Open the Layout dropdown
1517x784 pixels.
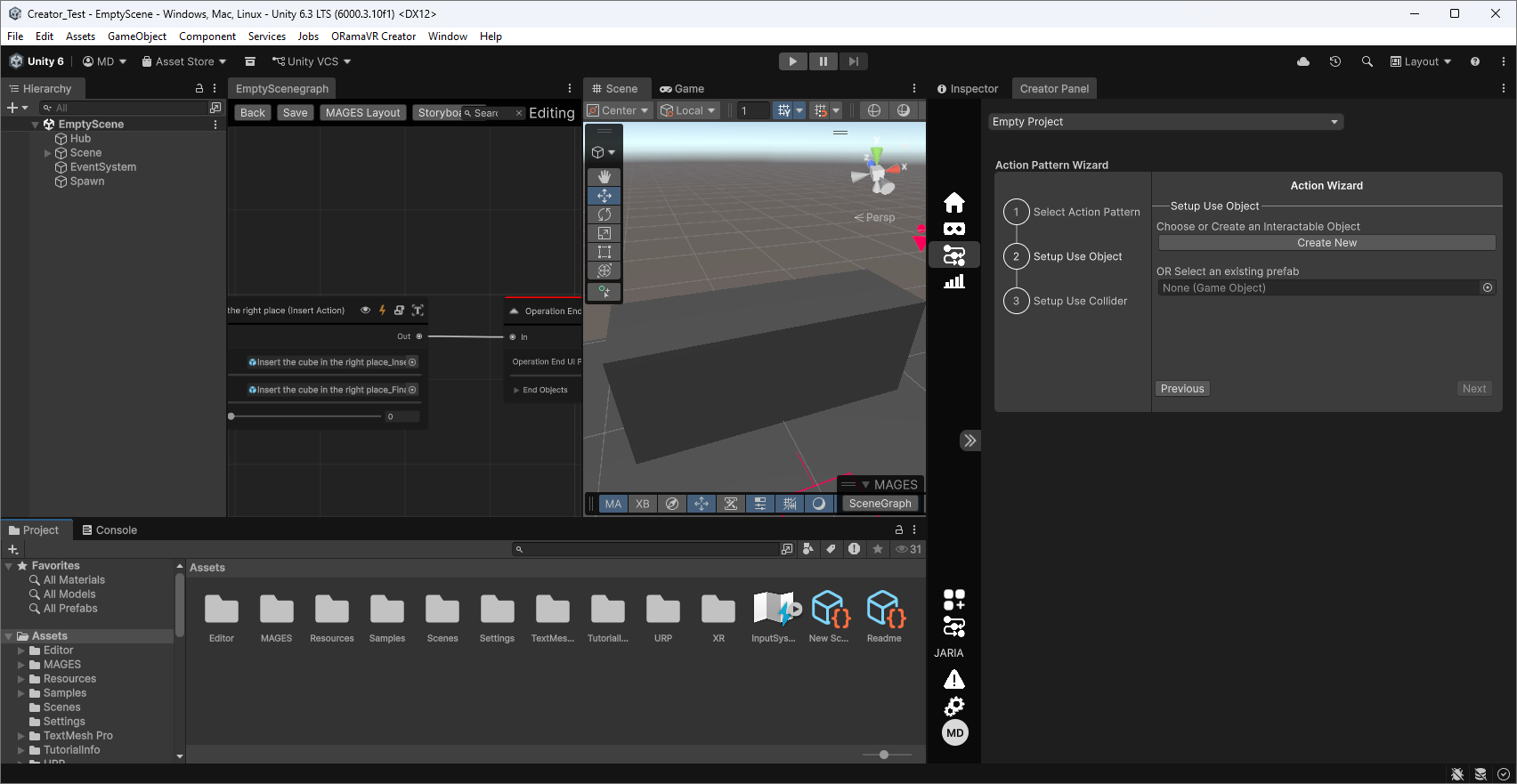(x=1421, y=61)
